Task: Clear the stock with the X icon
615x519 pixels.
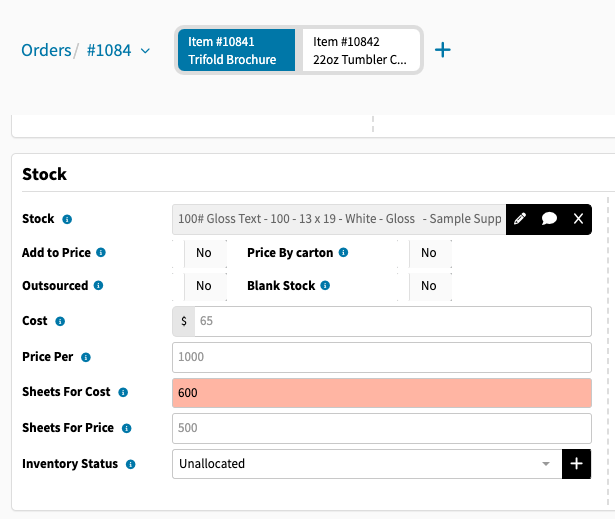Action: [578, 219]
